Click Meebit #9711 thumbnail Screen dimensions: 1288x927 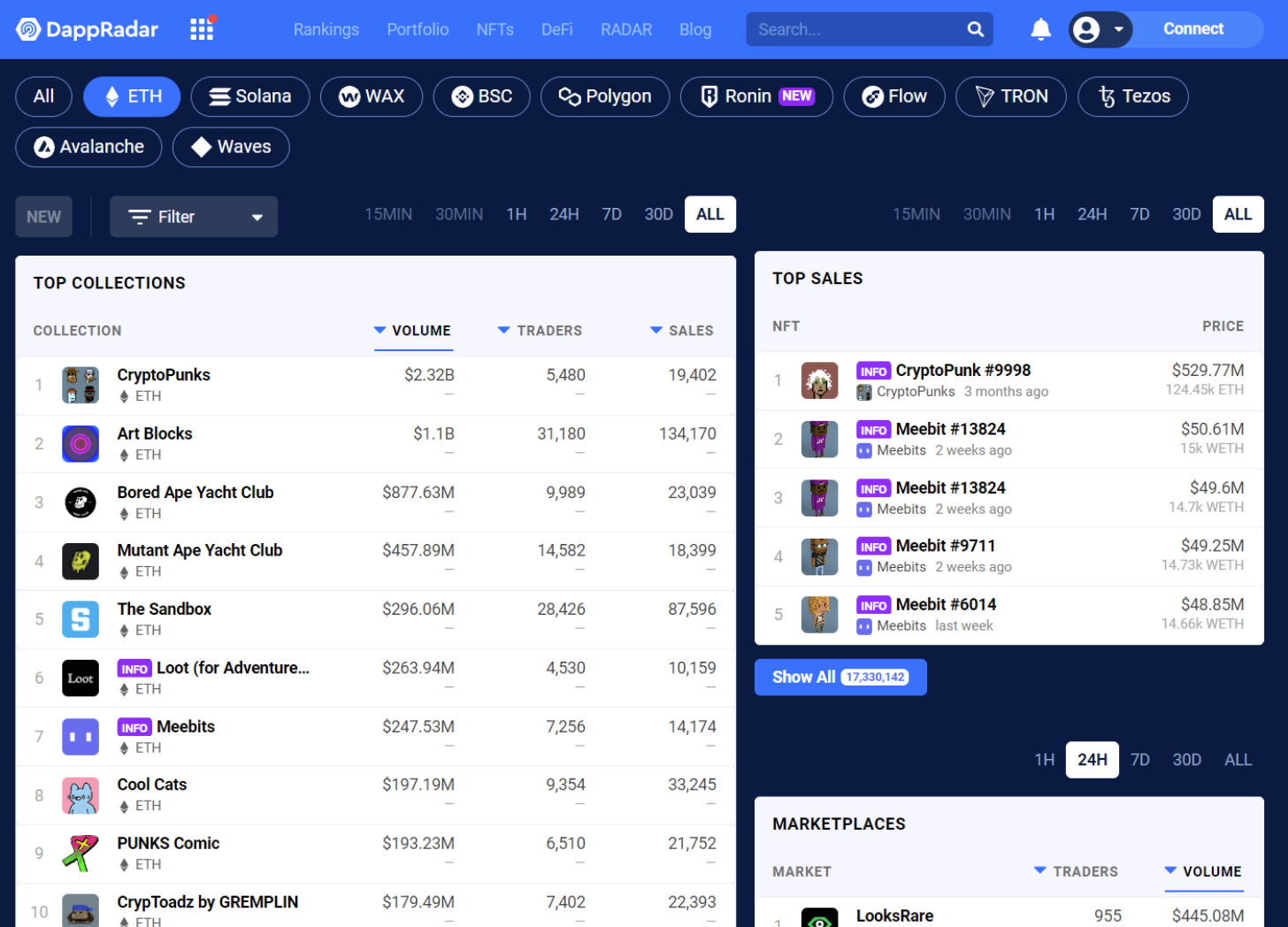pyautogui.click(x=819, y=556)
